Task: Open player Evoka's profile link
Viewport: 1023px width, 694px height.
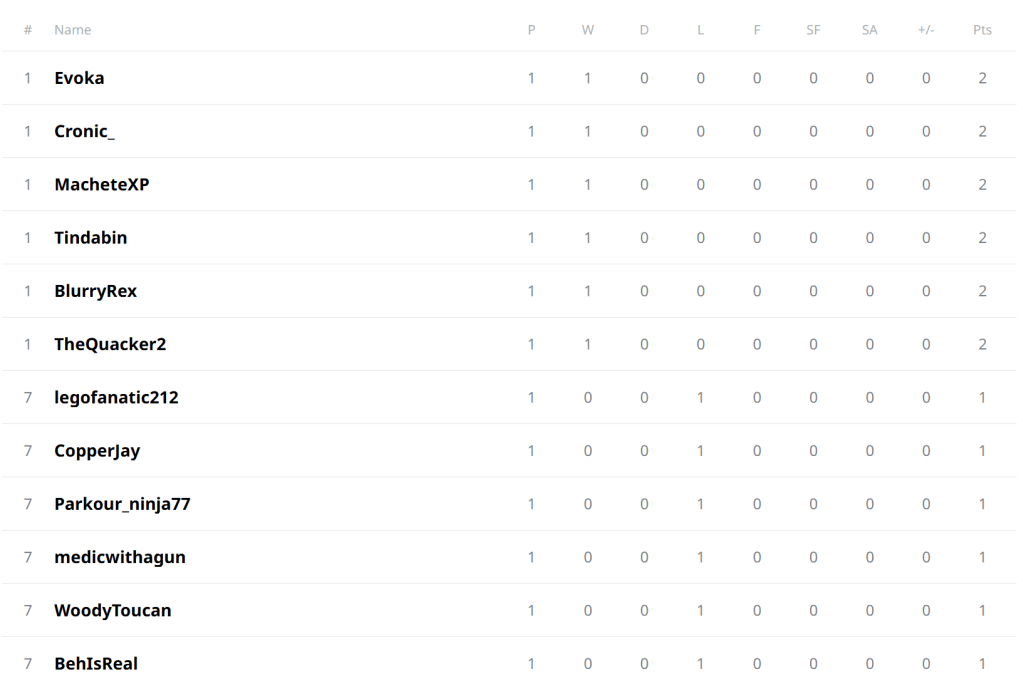Action: 79,78
